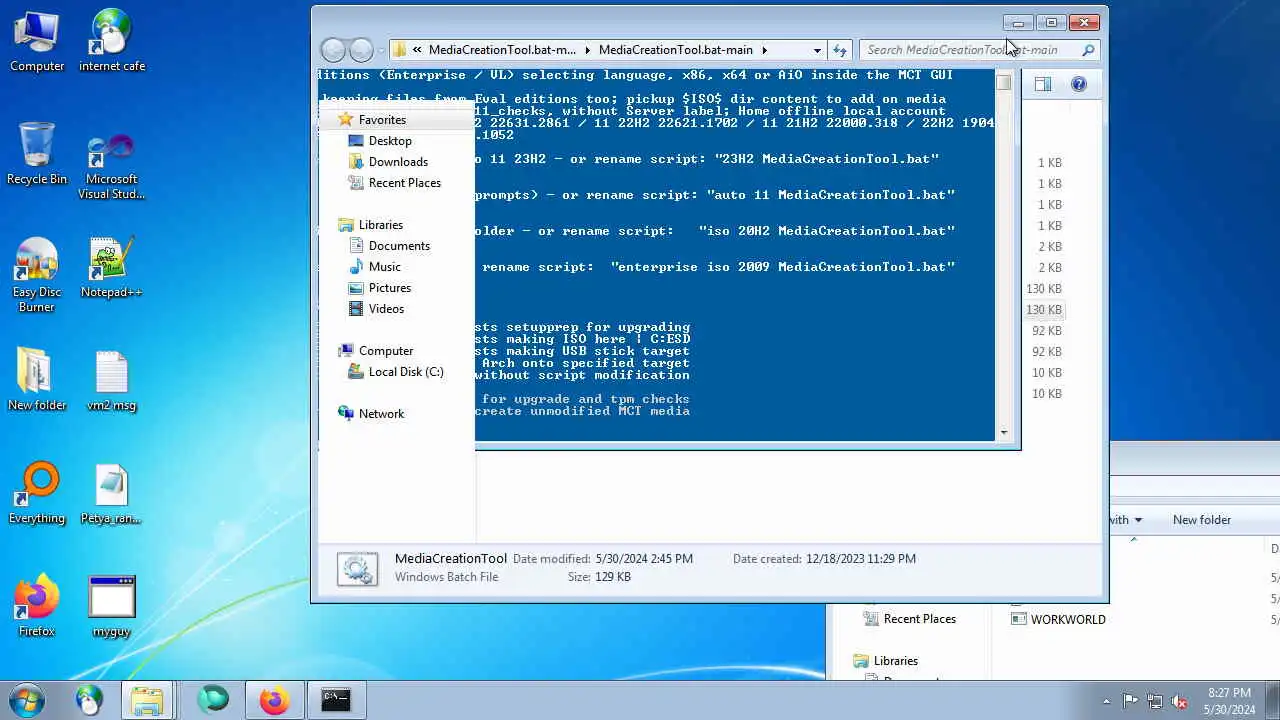Expand chevron after MediaCreationTool.bat-main breadcrumb
Image resolution: width=1280 pixels, height=720 pixels.
coord(764,50)
